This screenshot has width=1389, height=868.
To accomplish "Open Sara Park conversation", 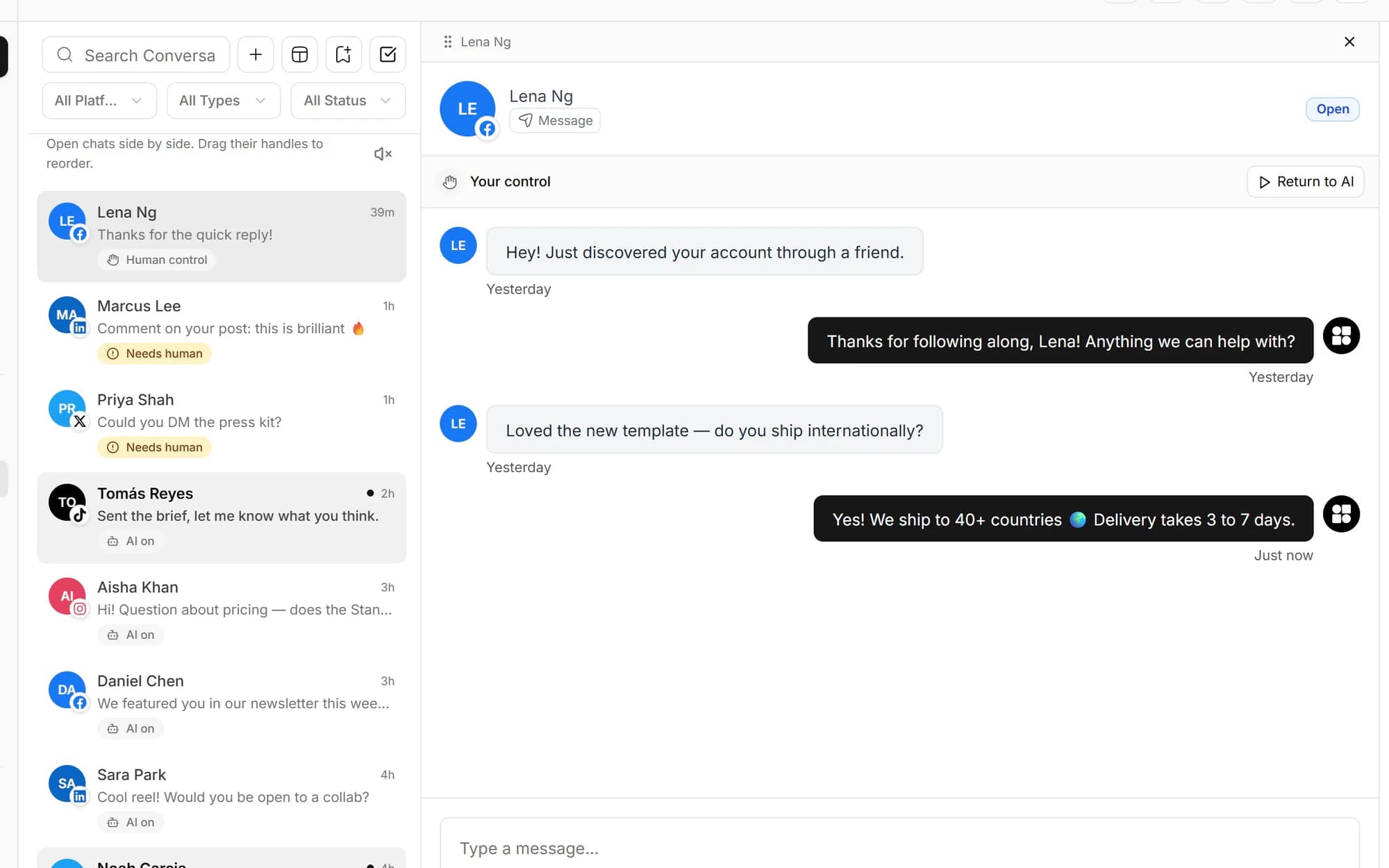I will click(222, 799).
